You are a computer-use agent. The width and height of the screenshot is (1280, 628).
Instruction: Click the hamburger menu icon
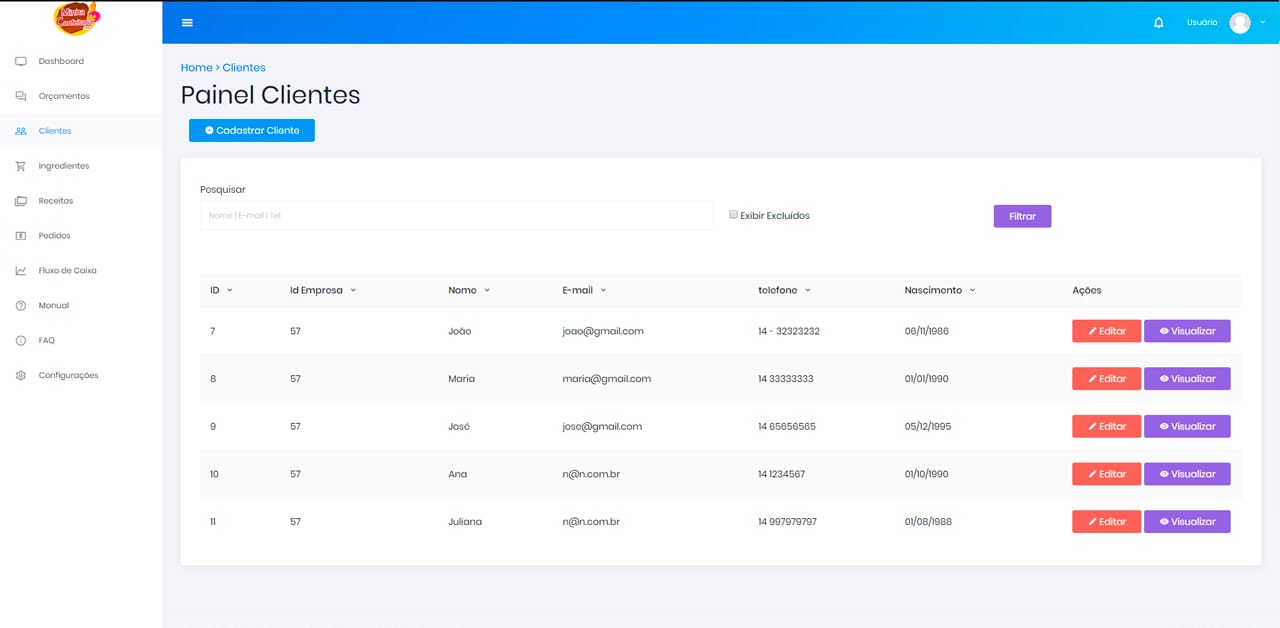(187, 23)
